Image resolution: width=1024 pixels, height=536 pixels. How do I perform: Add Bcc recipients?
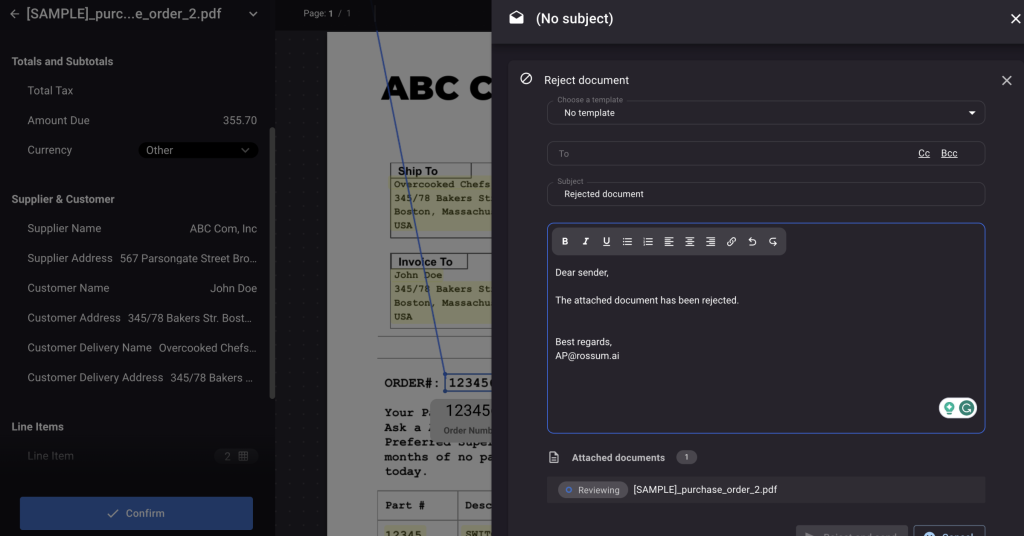pos(949,153)
